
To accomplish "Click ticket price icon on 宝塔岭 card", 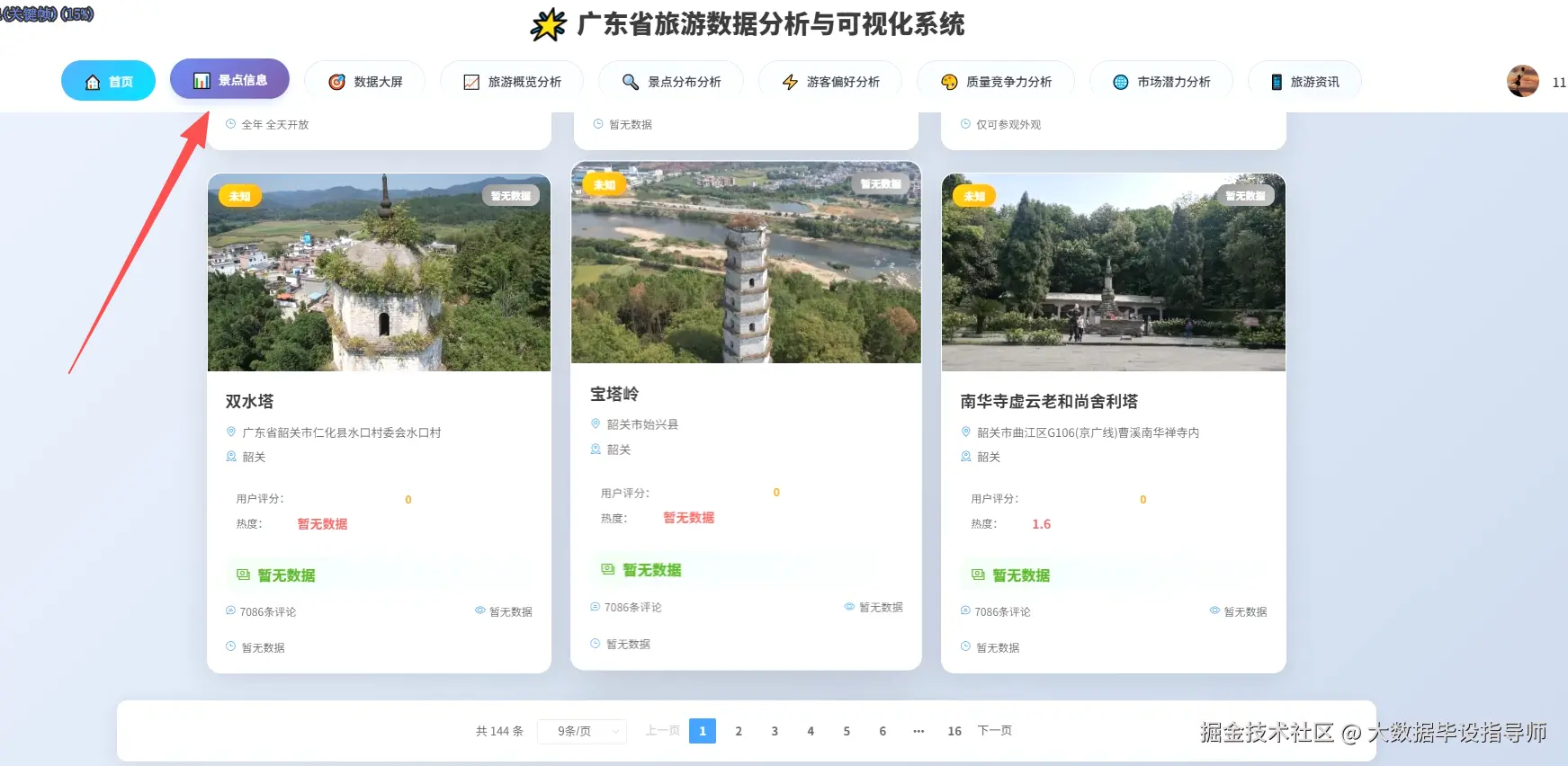I will coord(608,569).
